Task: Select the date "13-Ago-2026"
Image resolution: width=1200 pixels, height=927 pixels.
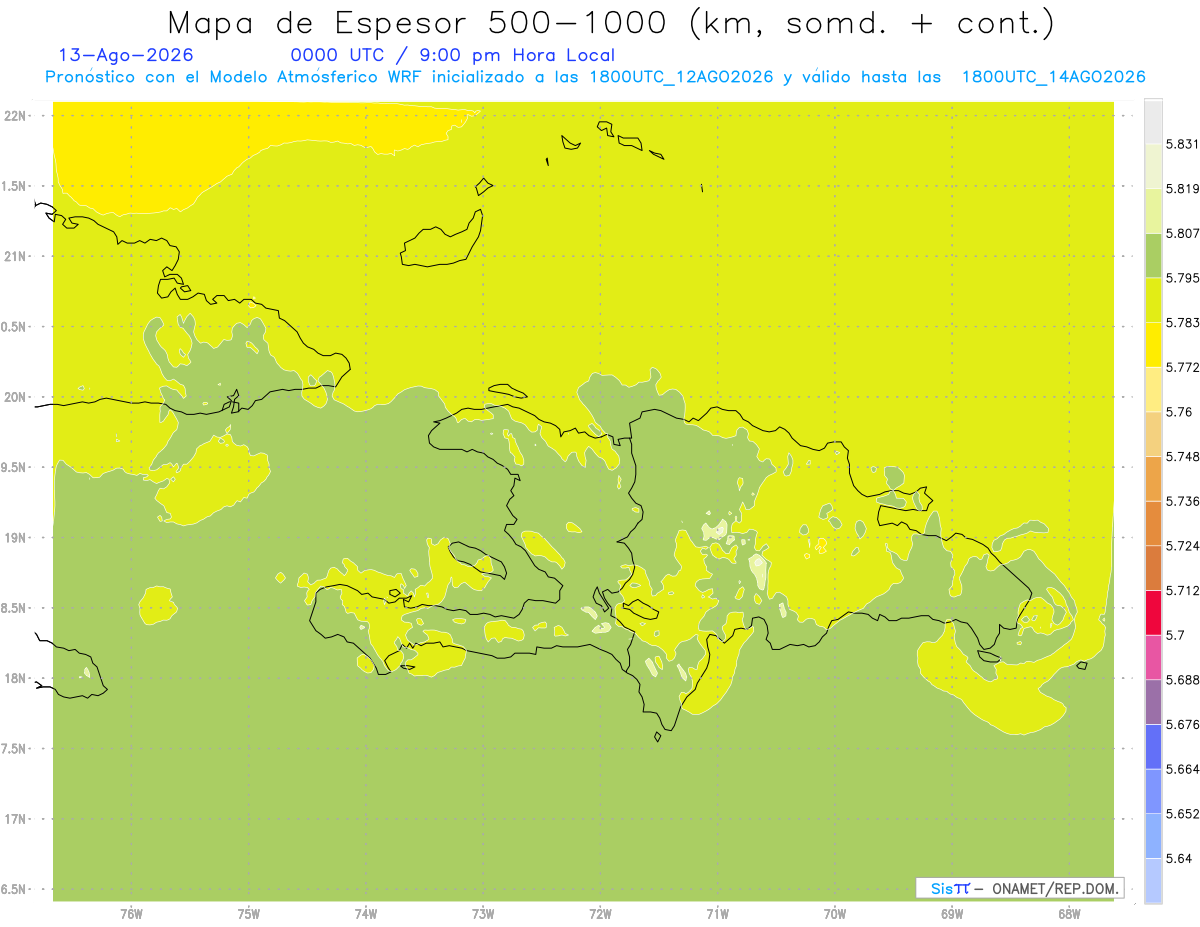Action: click(126, 55)
